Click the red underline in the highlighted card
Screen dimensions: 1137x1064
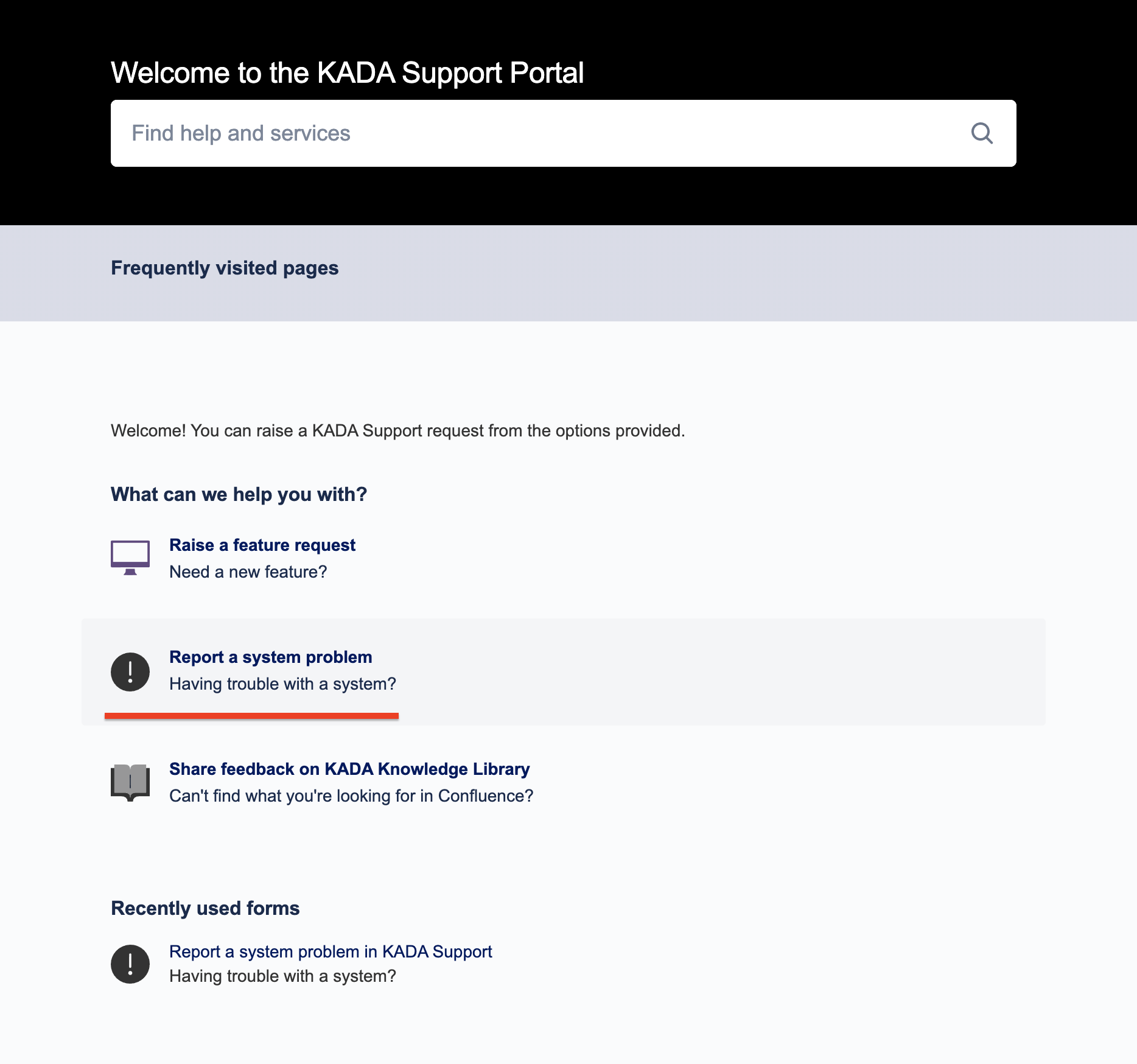coord(251,716)
